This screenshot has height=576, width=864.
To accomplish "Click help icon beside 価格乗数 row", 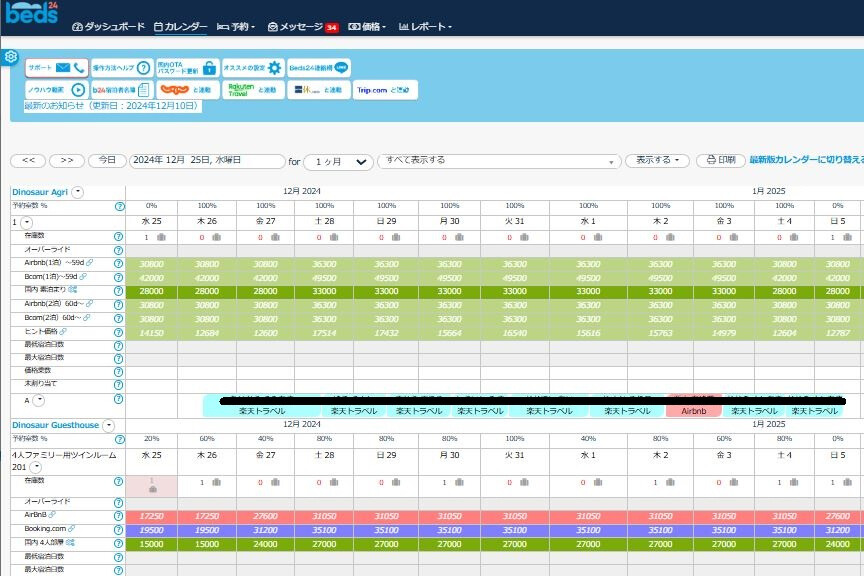I will [x=118, y=372].
